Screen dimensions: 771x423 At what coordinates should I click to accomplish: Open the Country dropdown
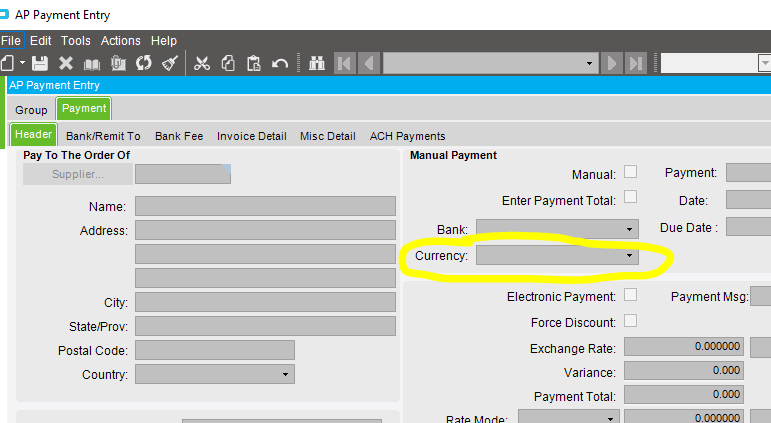(x=285, y=374)
